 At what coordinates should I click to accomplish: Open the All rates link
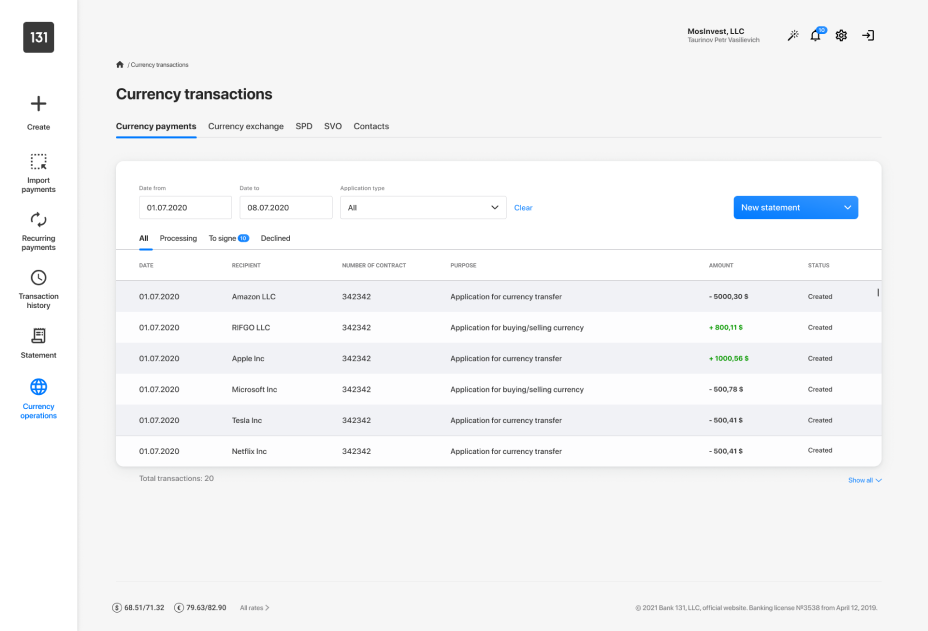(x=254, y=607)
